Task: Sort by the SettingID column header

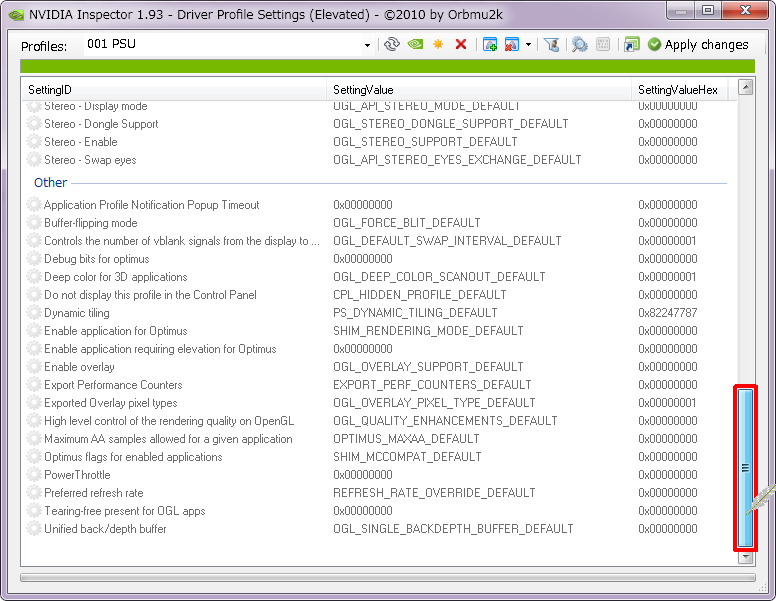Action: click(174, 90)
